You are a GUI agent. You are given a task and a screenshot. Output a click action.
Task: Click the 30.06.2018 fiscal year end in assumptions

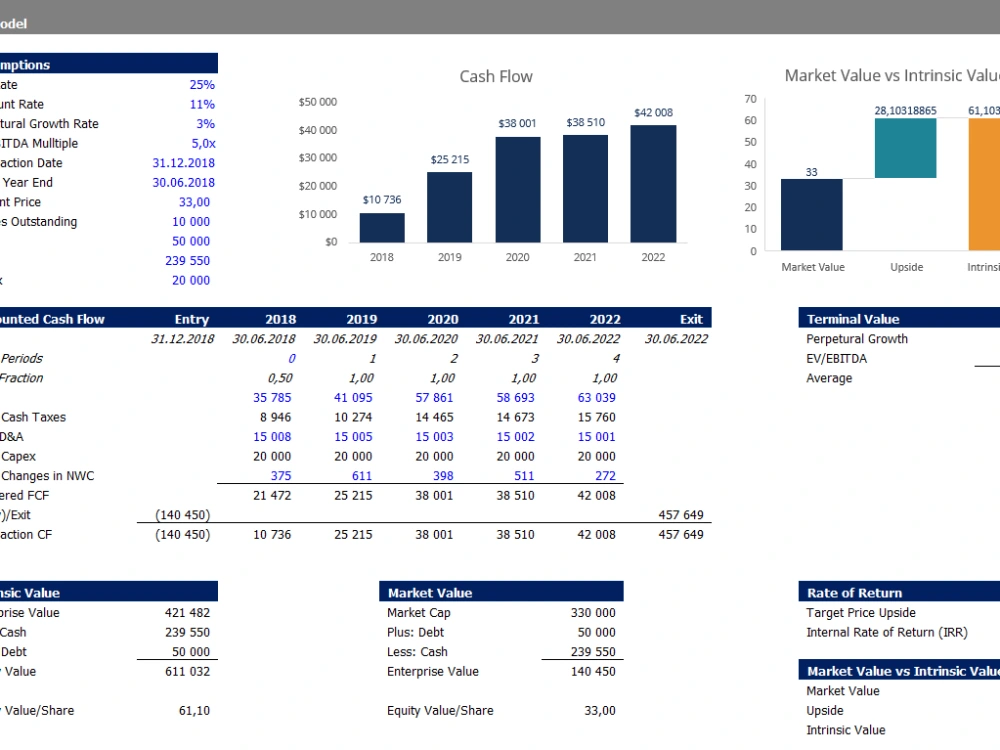pyautogui.click(x=183, y=183)
